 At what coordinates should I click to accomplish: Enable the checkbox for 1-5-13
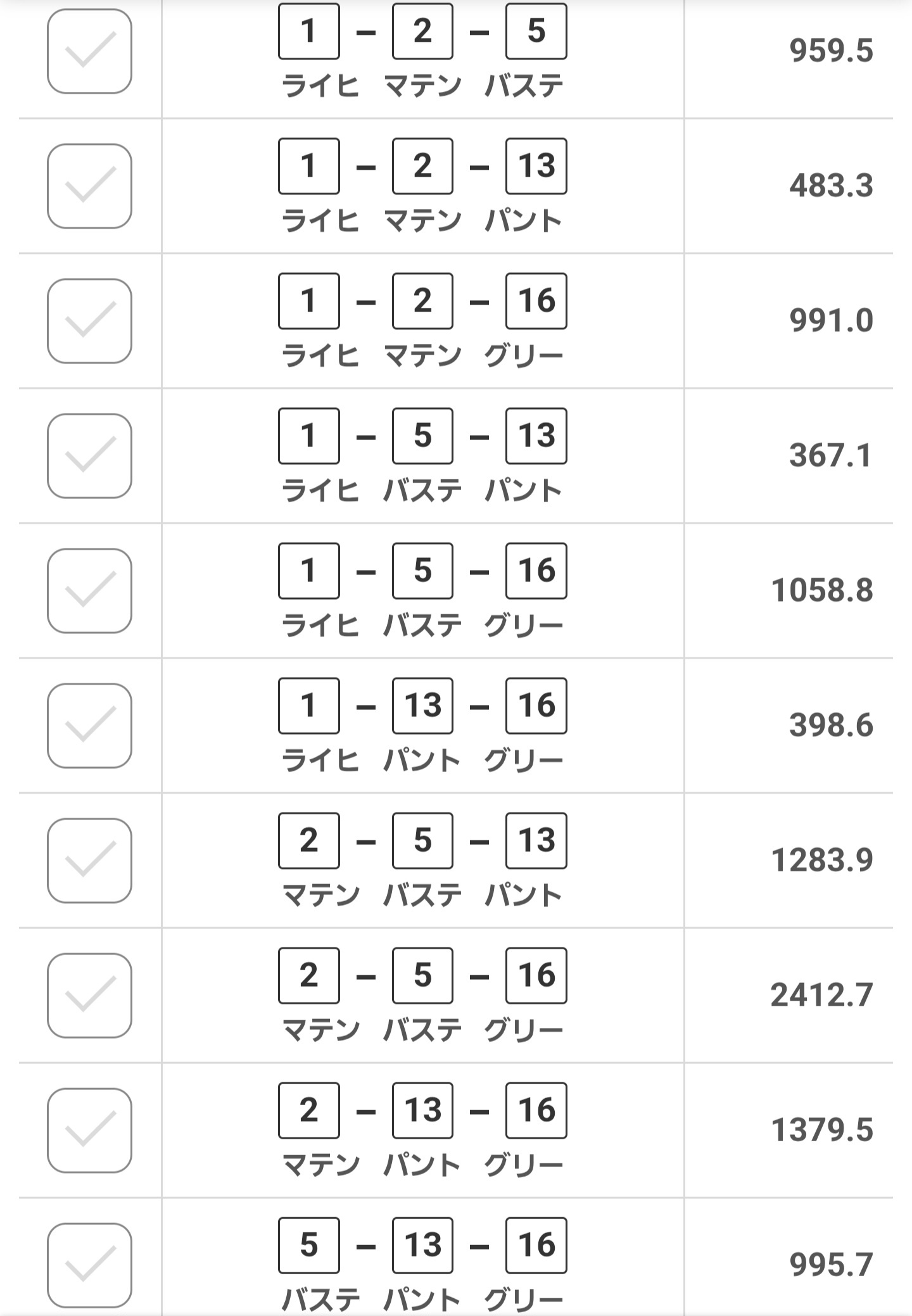pos(89,456)
